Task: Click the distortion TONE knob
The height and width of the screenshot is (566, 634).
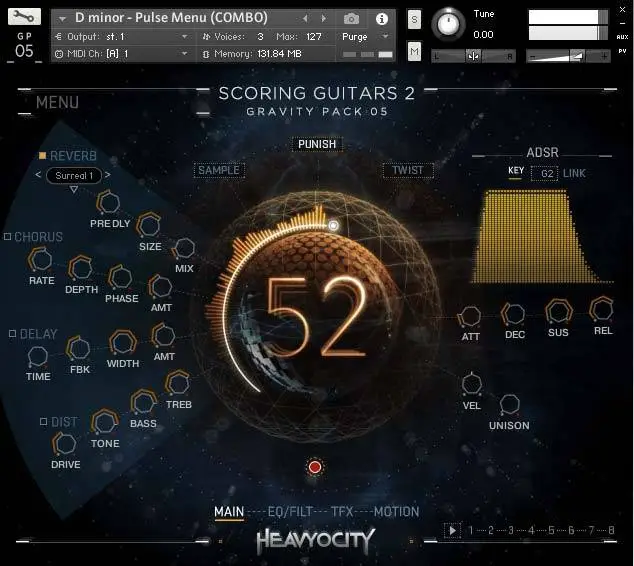Action: point(105,422)
